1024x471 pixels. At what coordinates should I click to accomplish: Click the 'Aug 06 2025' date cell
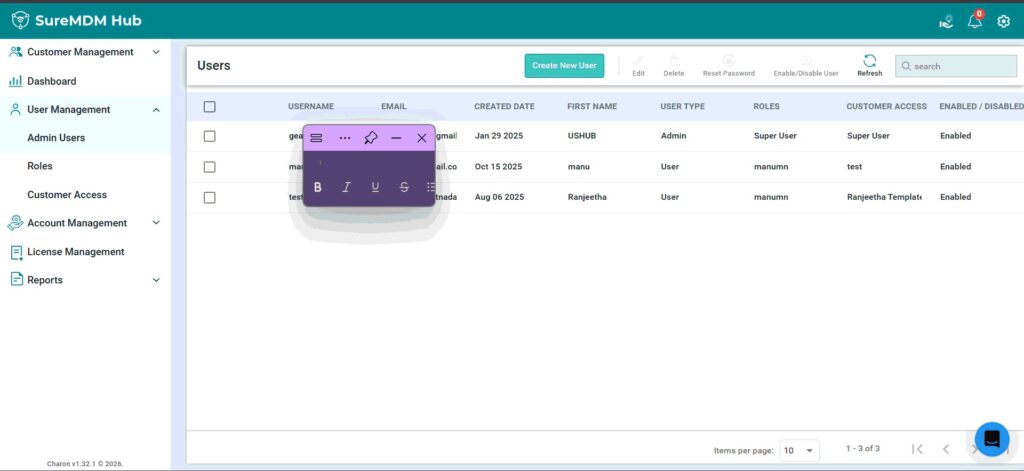coord(499,197)
